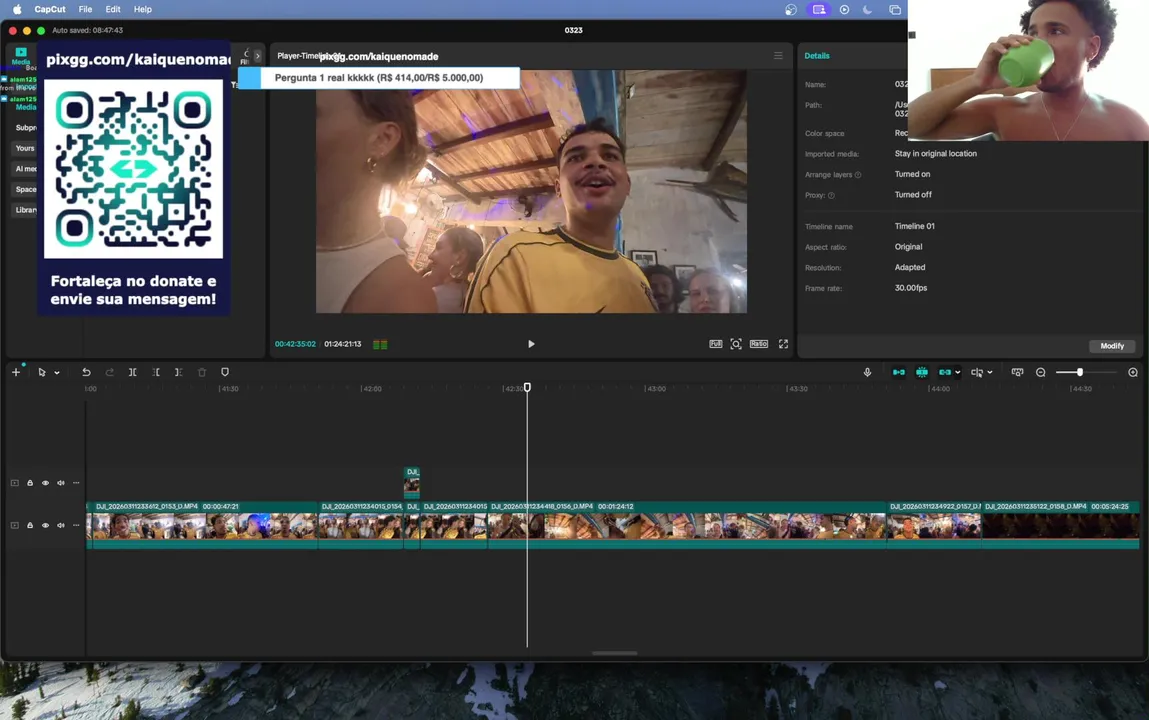Select clip DJI_20260311234418_0156_D.MP4
1149x720 pixels.
(x=687, y=524)
